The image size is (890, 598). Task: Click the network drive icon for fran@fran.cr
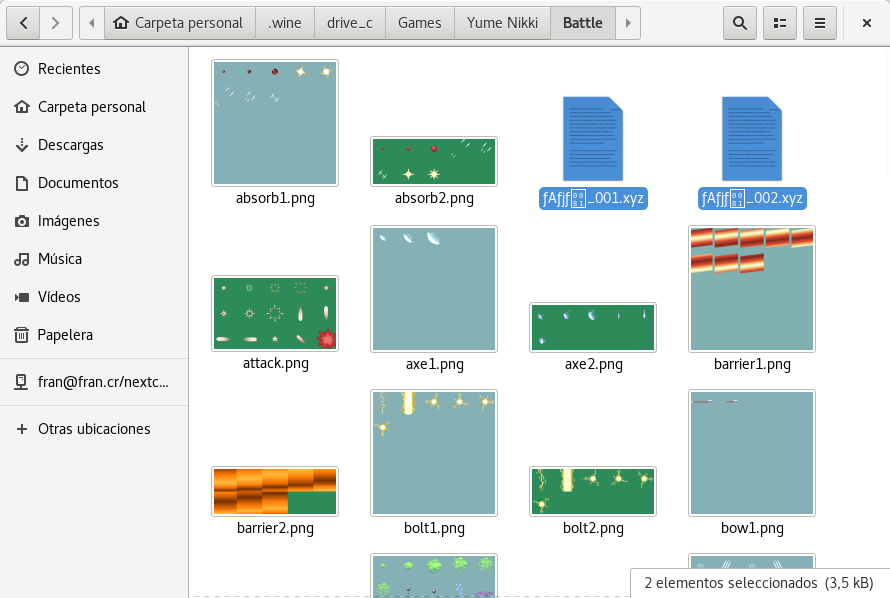click(21, 382)
